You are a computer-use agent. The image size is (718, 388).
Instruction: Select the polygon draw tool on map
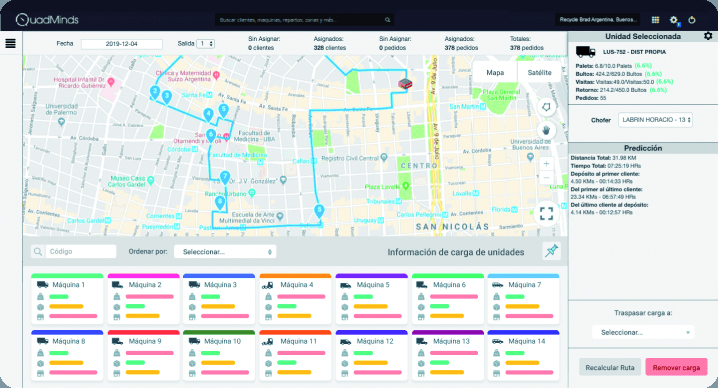(x=546, y=107)
